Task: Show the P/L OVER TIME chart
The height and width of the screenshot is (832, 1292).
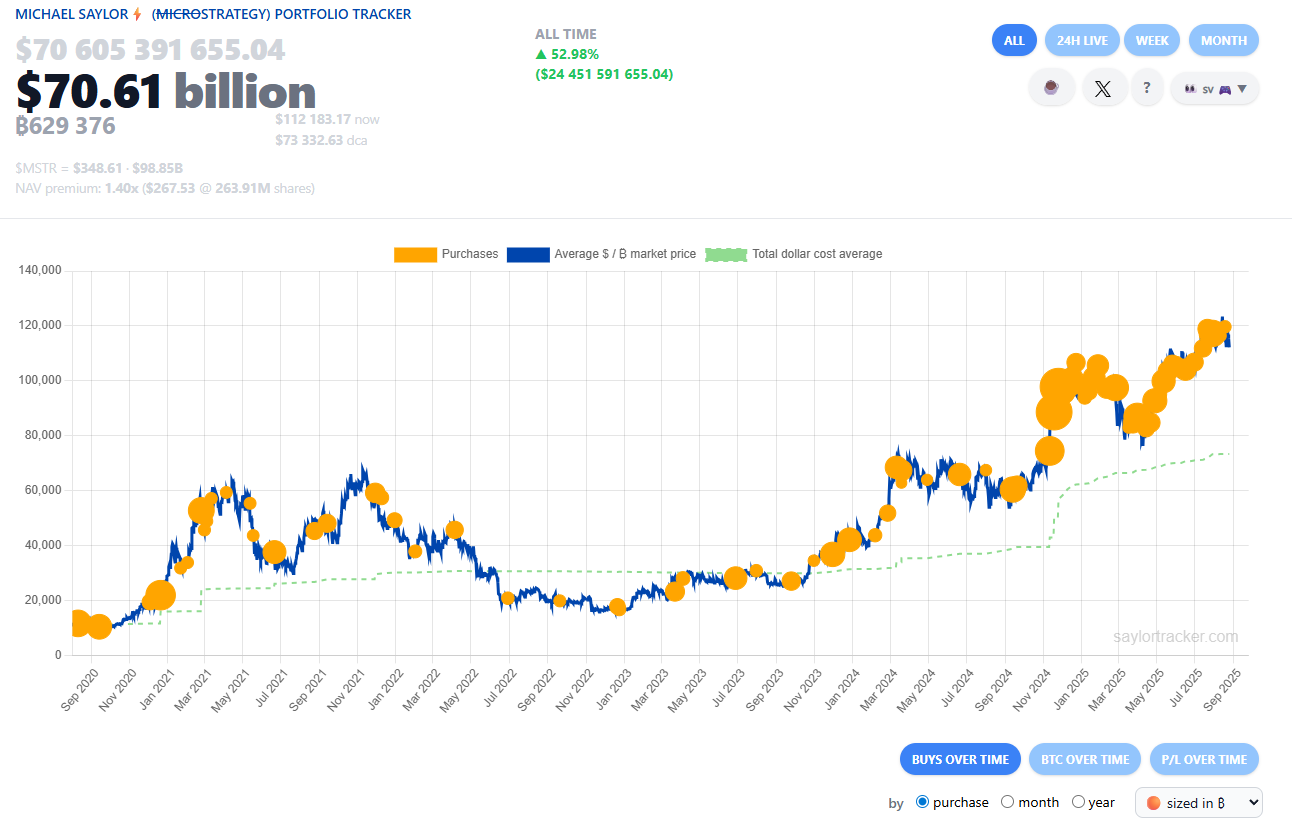Action: point(1204,759)
